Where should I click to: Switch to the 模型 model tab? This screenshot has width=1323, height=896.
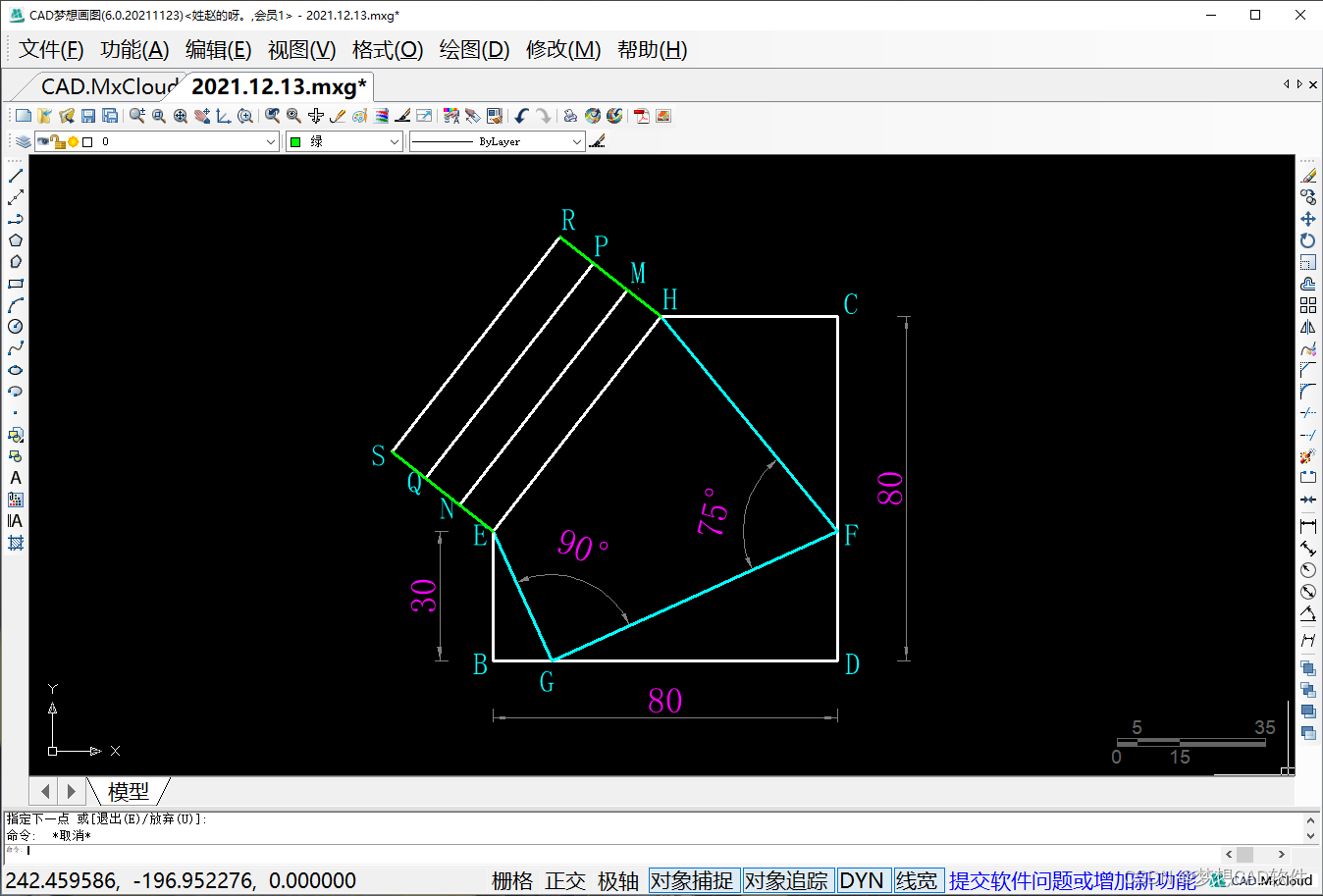(129, 790)
